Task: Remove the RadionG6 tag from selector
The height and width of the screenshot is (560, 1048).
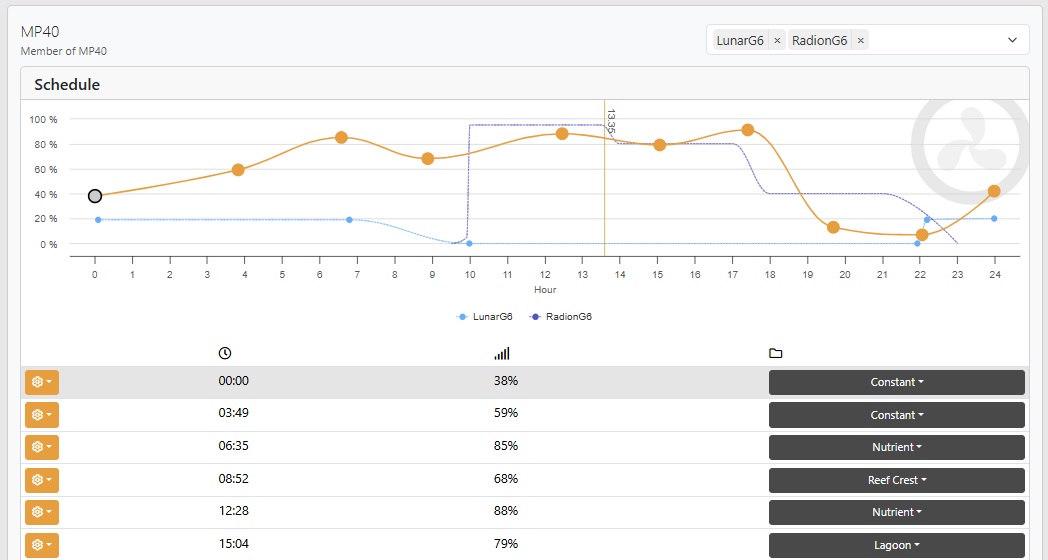Action: coord(861,41)
